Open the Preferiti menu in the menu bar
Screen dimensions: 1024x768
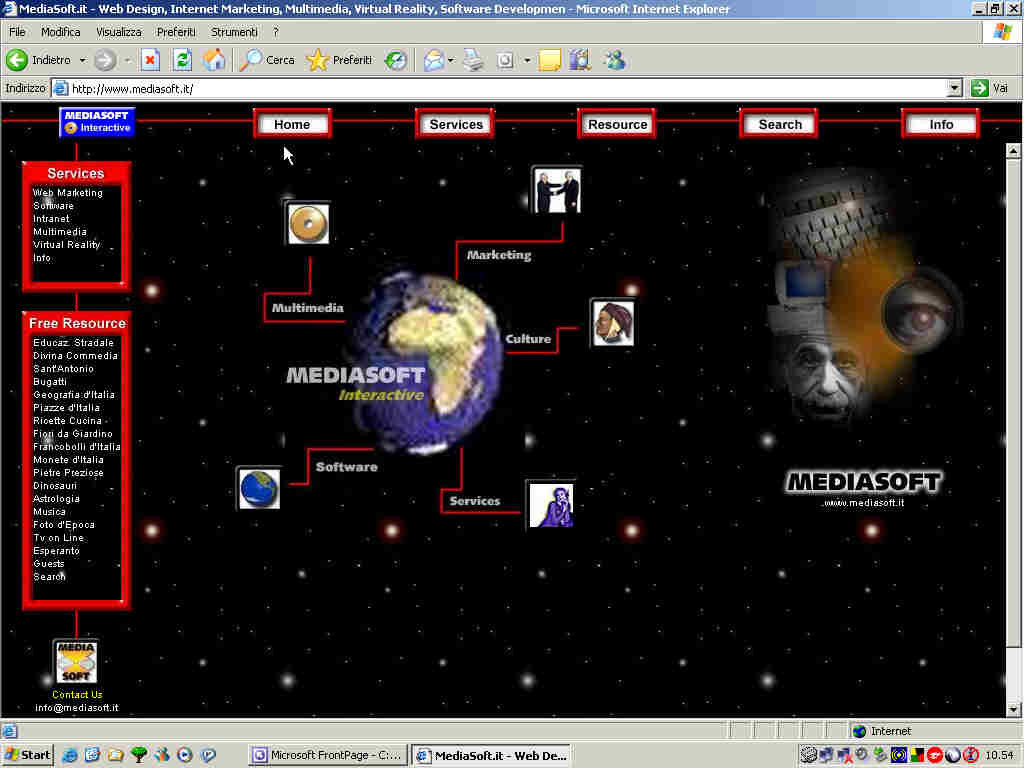coord(176,32)
